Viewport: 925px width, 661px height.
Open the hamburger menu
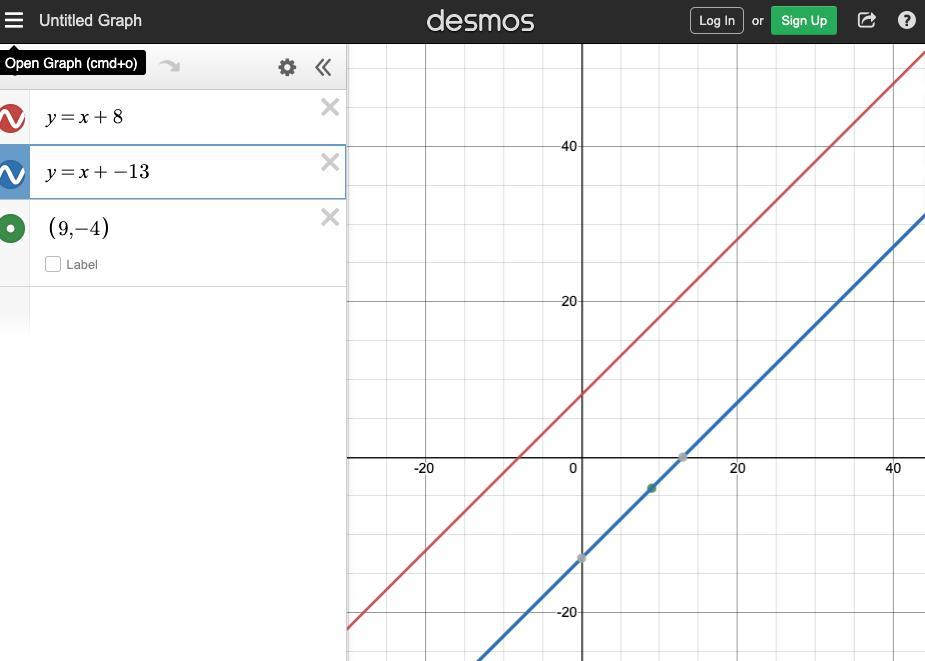(x=14, y=20)
